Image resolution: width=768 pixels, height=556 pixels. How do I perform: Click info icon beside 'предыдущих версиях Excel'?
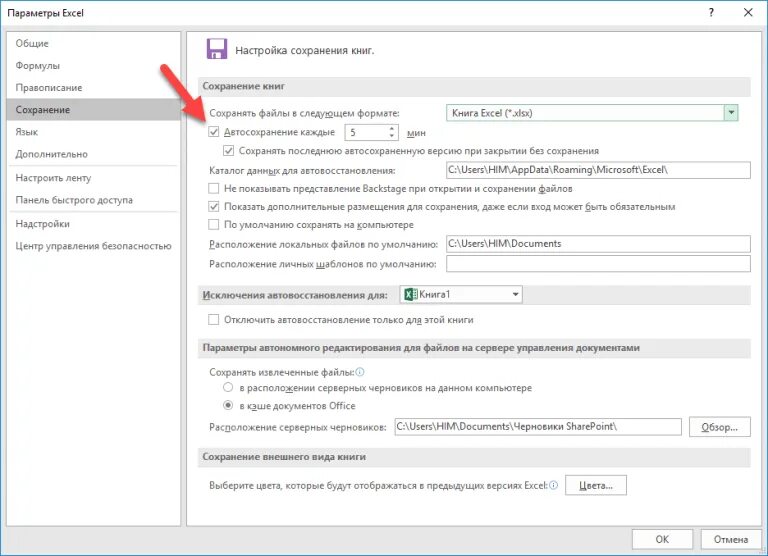point(553,485)
